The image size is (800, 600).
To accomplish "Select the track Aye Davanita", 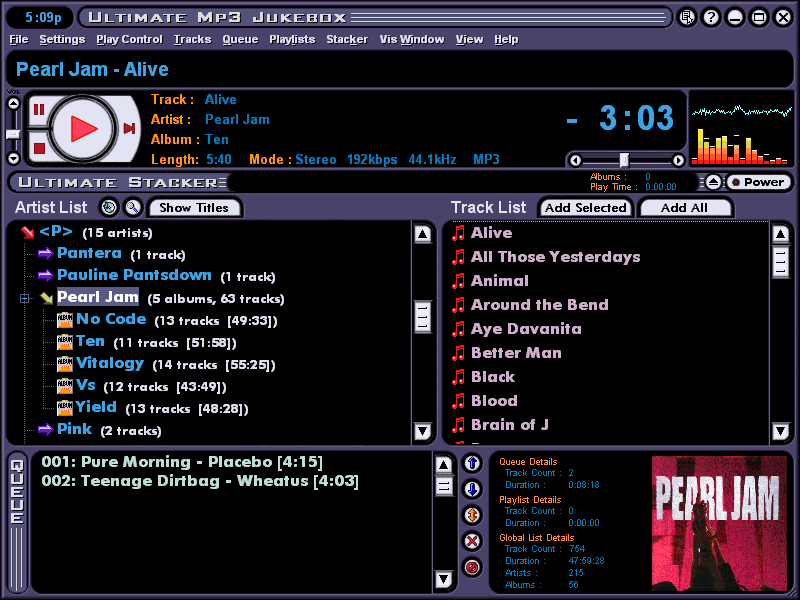I will (x=526, y=329).
